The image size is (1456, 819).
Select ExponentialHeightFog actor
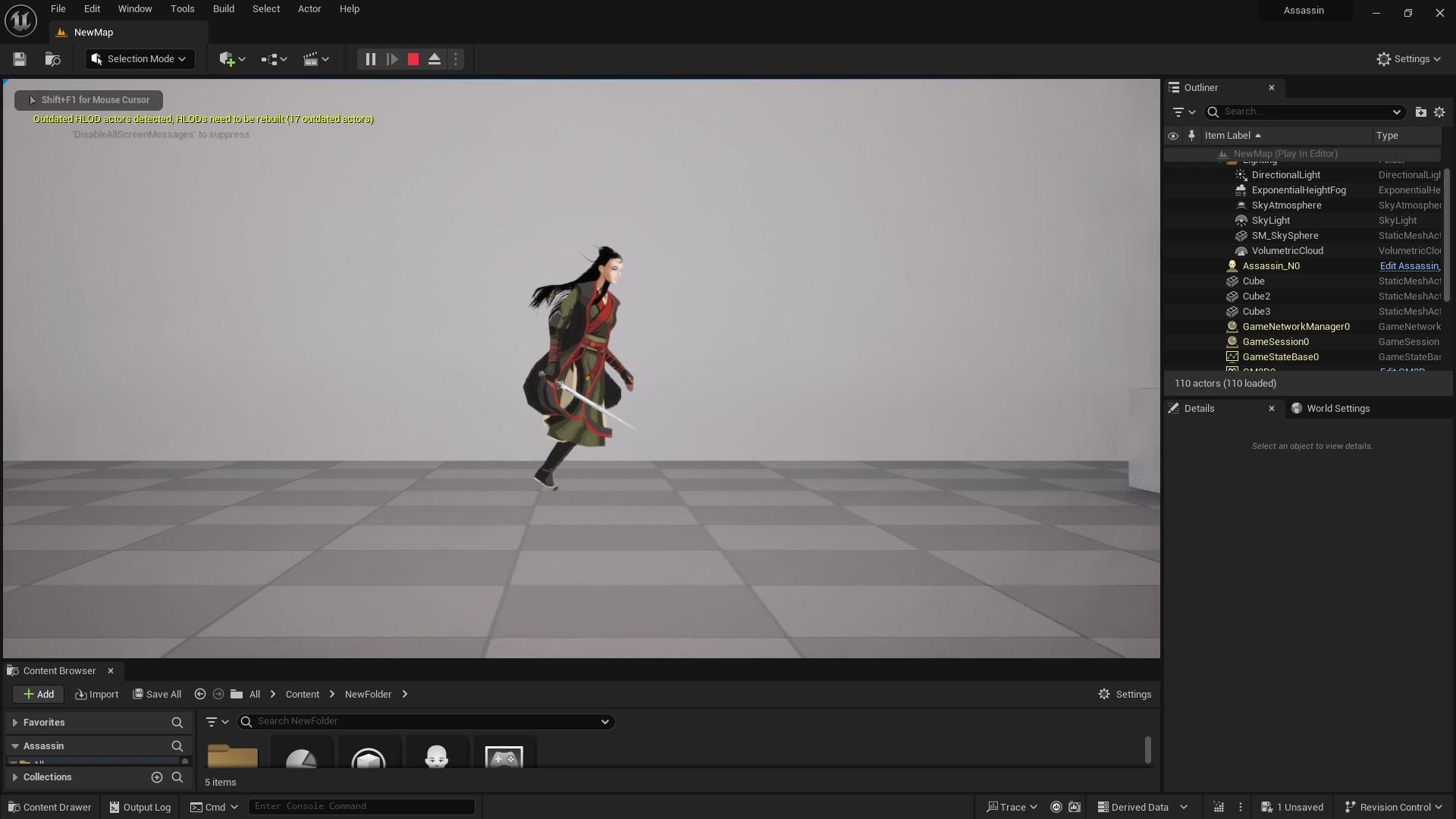(x=1302, y=190)
